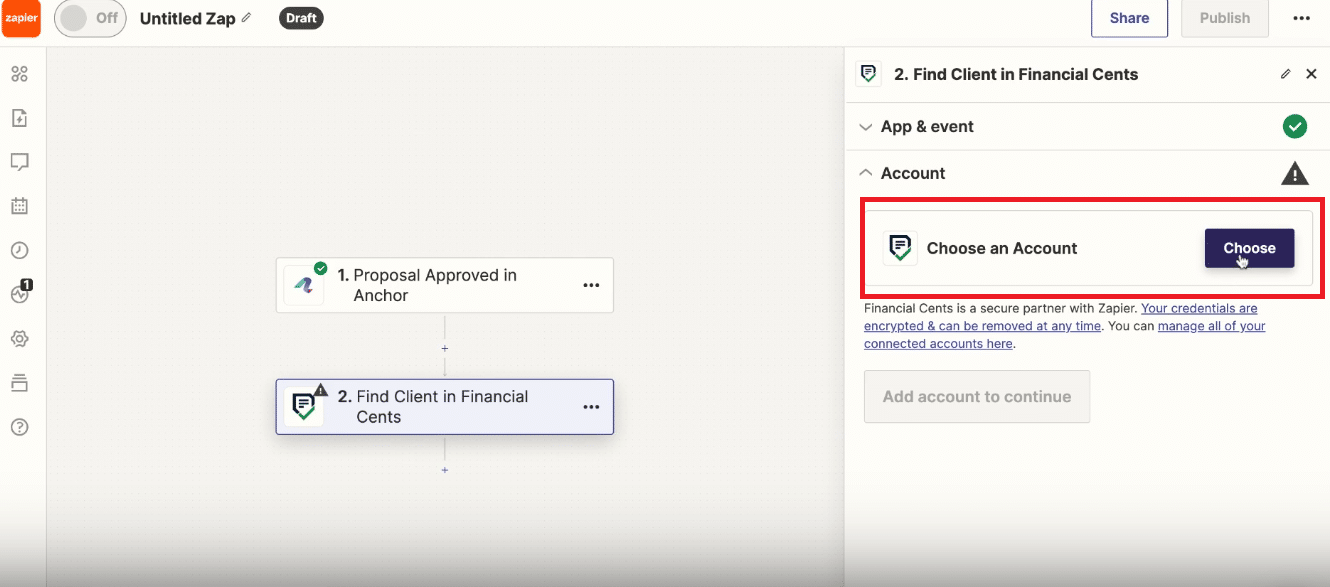The height and width of the screenshot is (587, 1330).
Task: Open the history clock icon in sidebar
Action: [19, 250]
